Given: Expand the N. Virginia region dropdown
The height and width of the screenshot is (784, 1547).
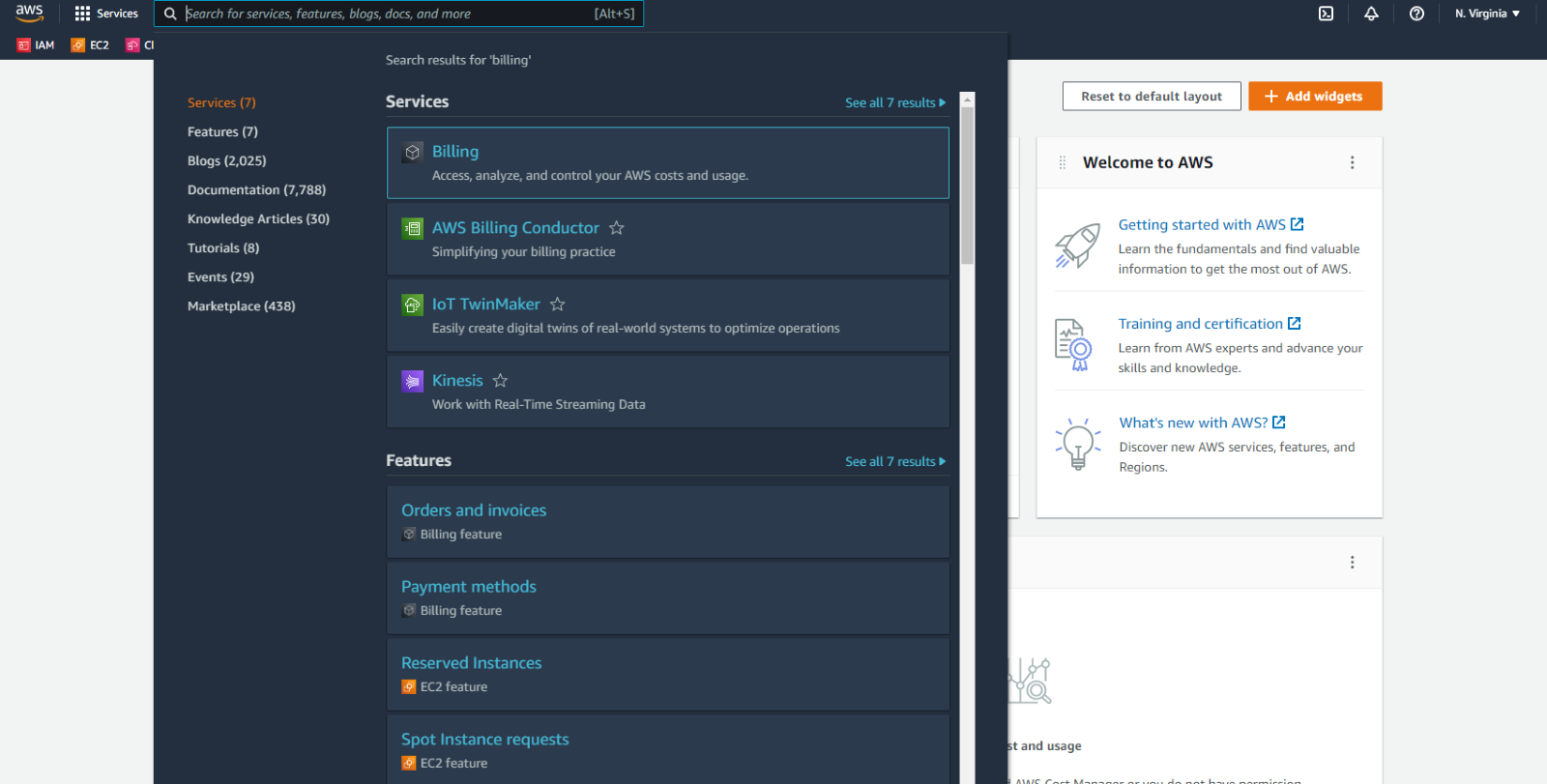Looking at the screenshot, I should (x=1487, y=14).
